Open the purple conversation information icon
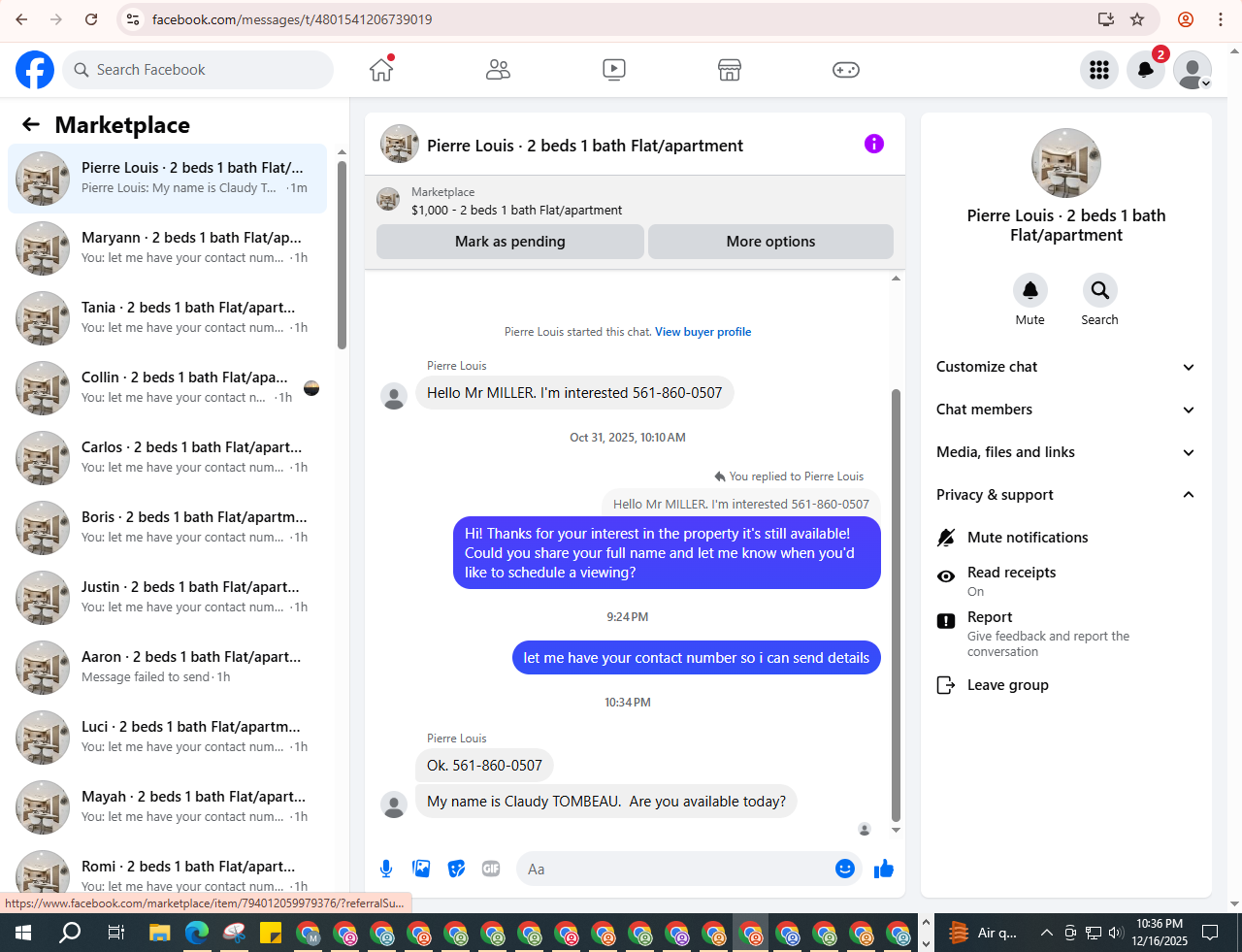This screenshot has height=952, width=1242. [874, 144]
